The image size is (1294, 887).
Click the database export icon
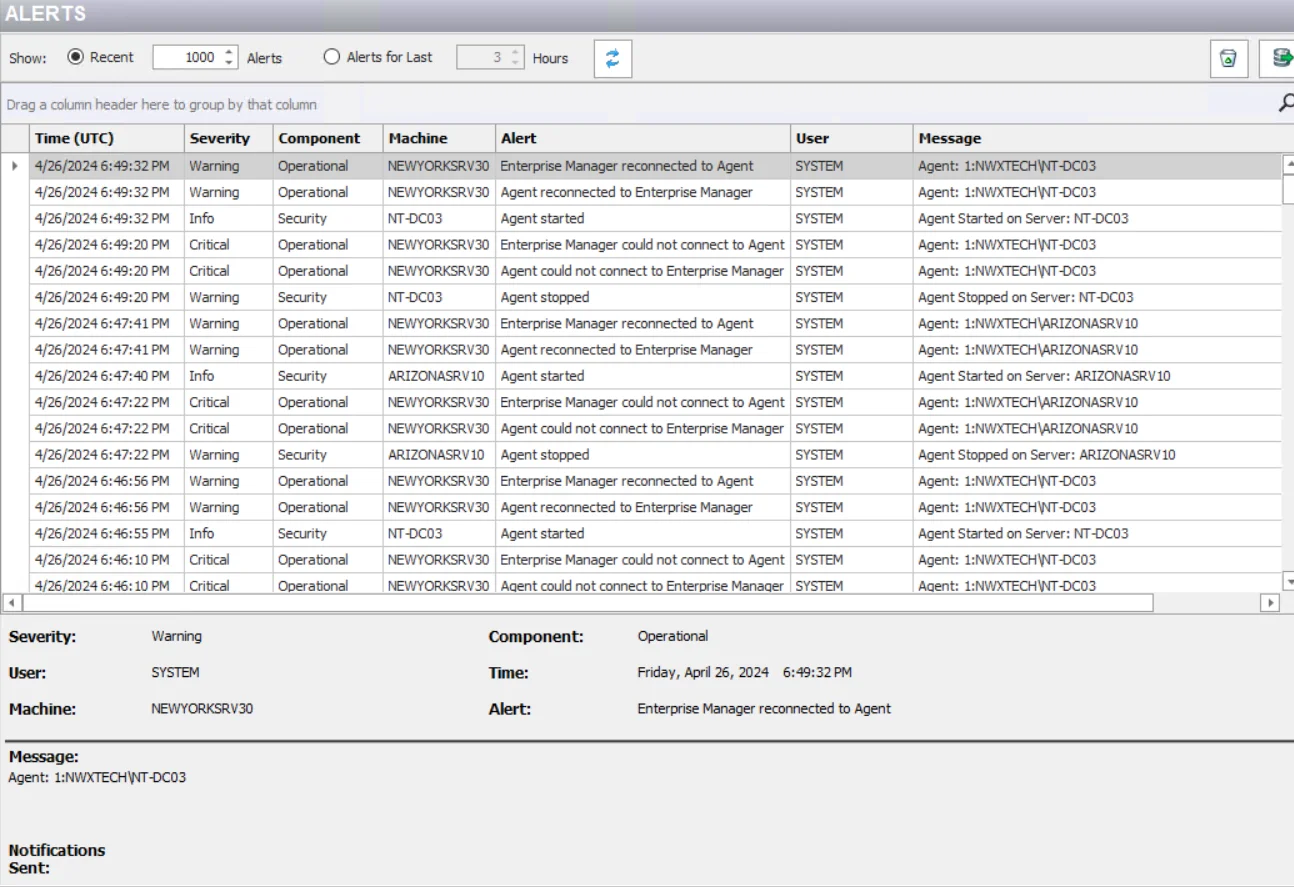pos(1278,58)
